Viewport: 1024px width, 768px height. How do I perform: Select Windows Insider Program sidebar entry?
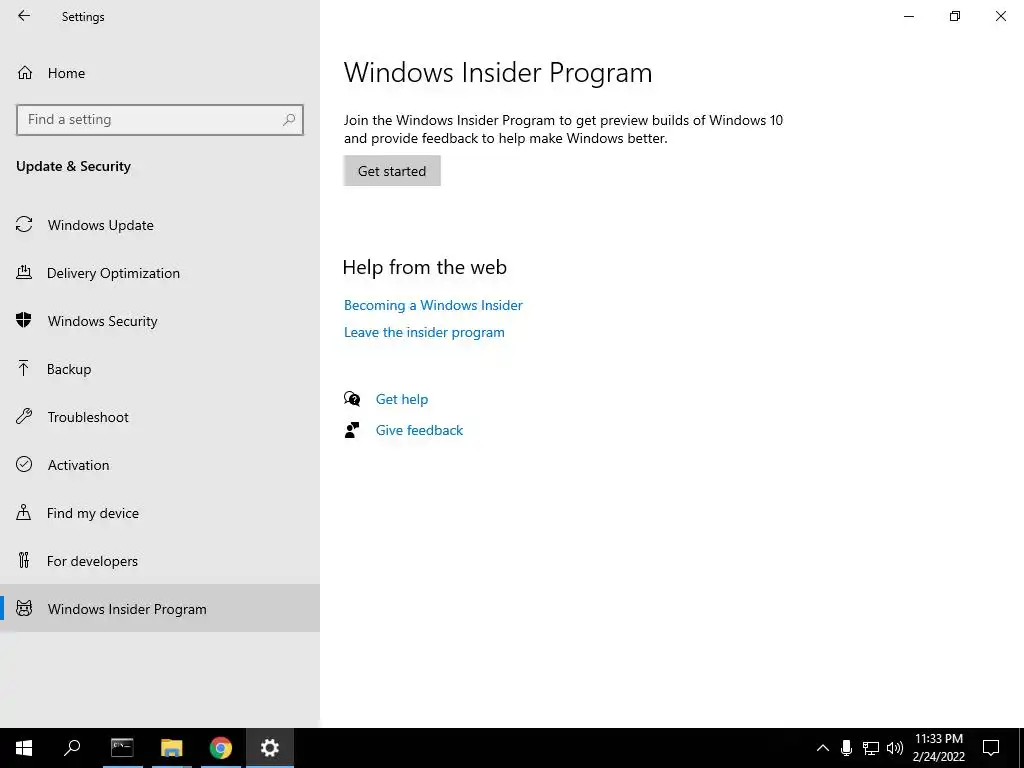pyautogui.click(x=160, y=609)
